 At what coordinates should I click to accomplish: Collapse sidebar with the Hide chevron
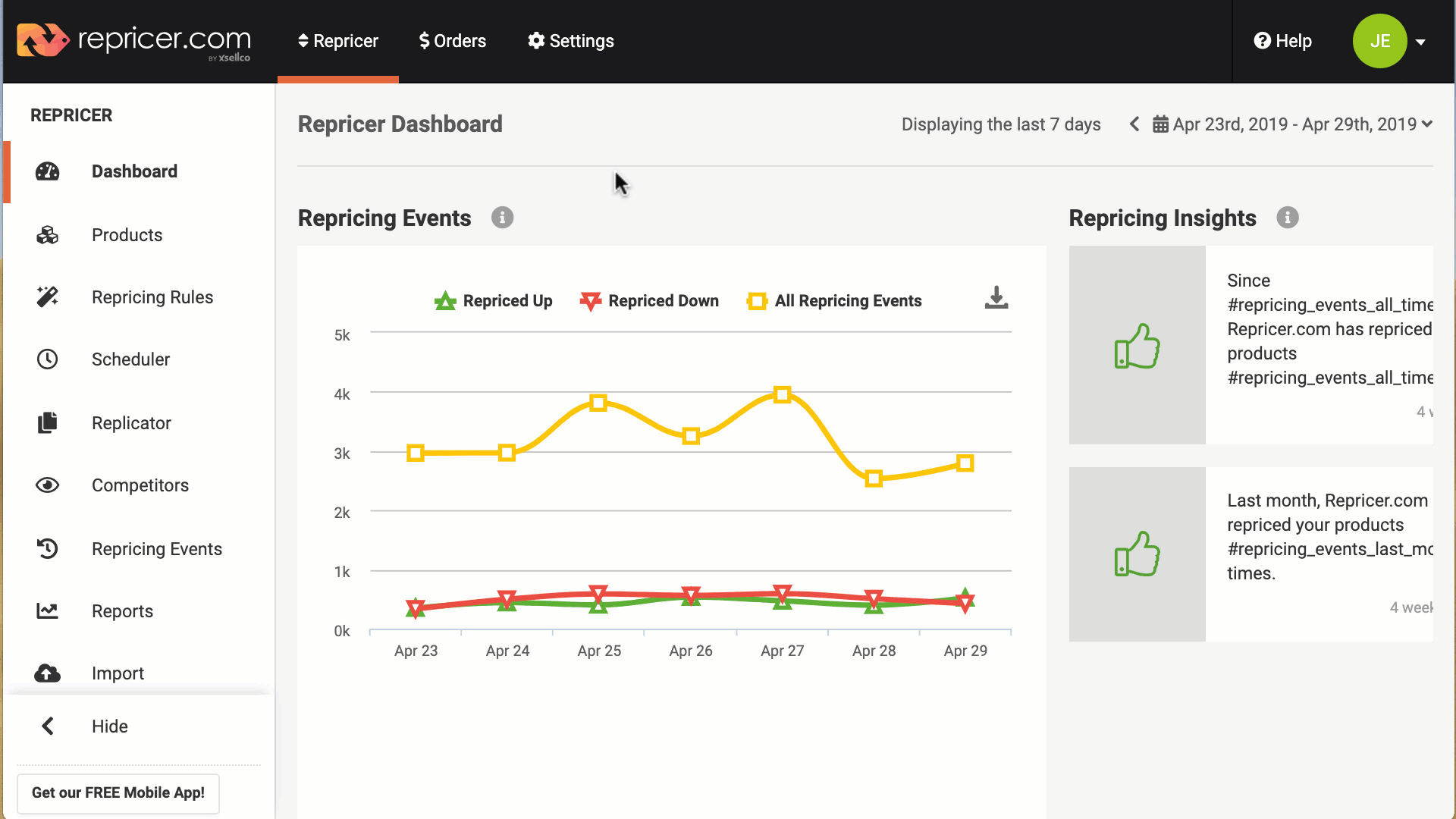tap(47, 726)
